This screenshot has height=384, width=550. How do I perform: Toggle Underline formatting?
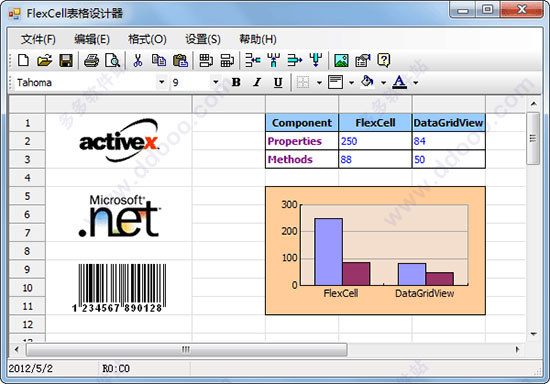point(278,82)
